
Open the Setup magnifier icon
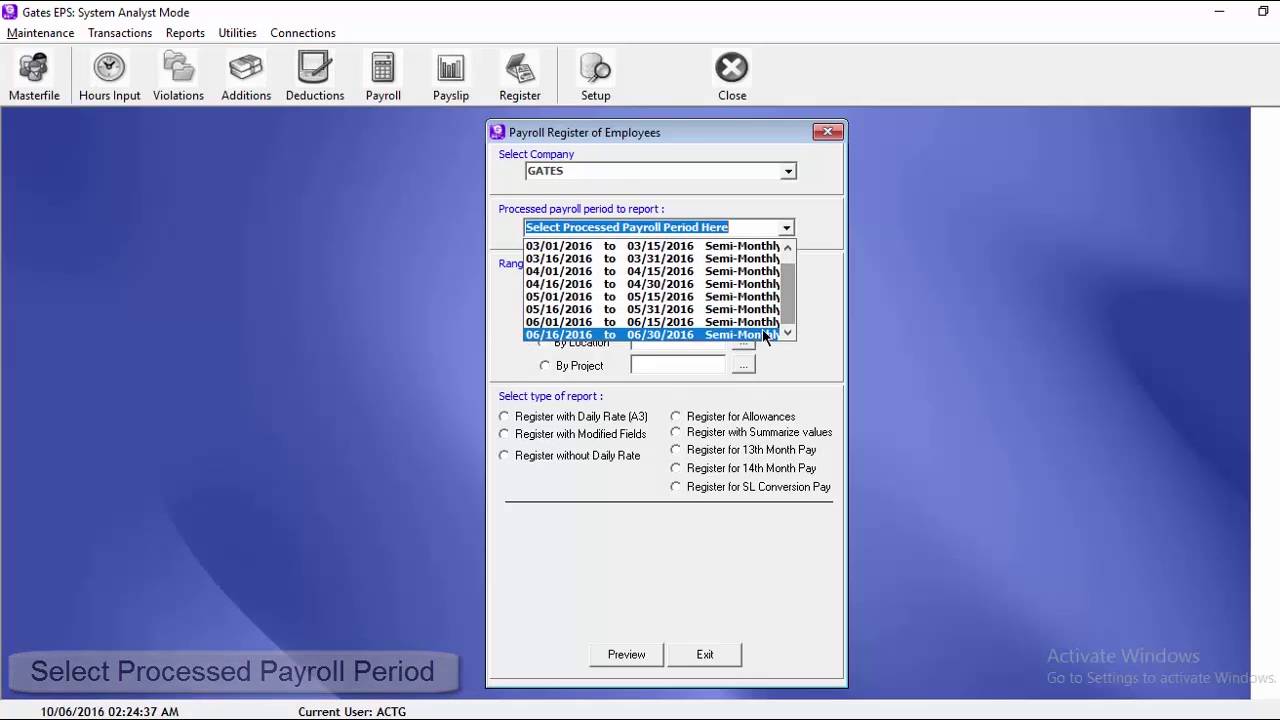pyautogui.click(x=596, y=77)
